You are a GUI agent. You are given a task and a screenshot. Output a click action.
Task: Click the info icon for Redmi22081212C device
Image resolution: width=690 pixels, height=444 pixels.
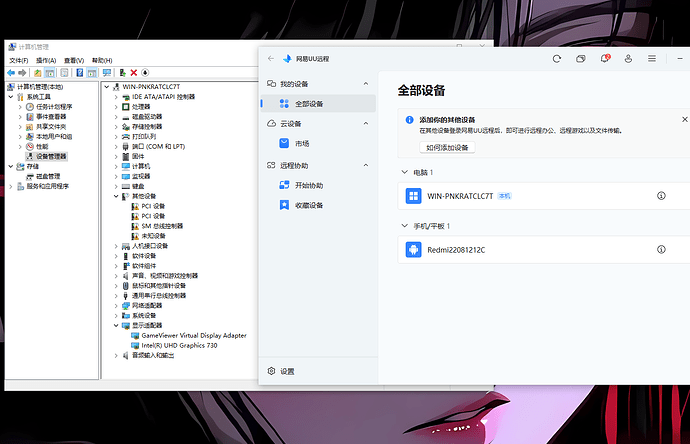click(661, 250)
